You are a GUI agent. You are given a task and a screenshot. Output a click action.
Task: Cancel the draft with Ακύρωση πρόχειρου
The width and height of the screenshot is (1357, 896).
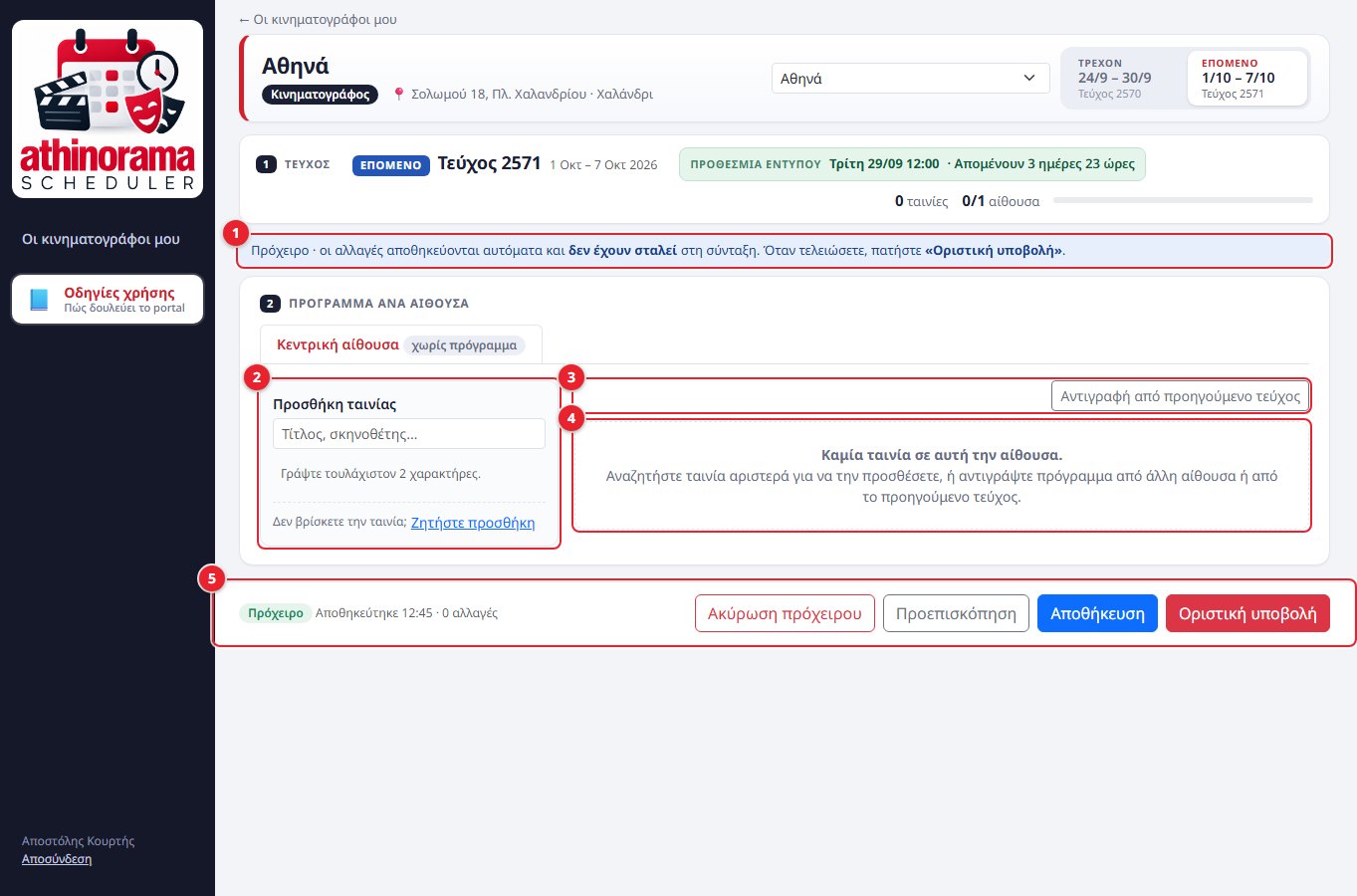coord(785,613)
